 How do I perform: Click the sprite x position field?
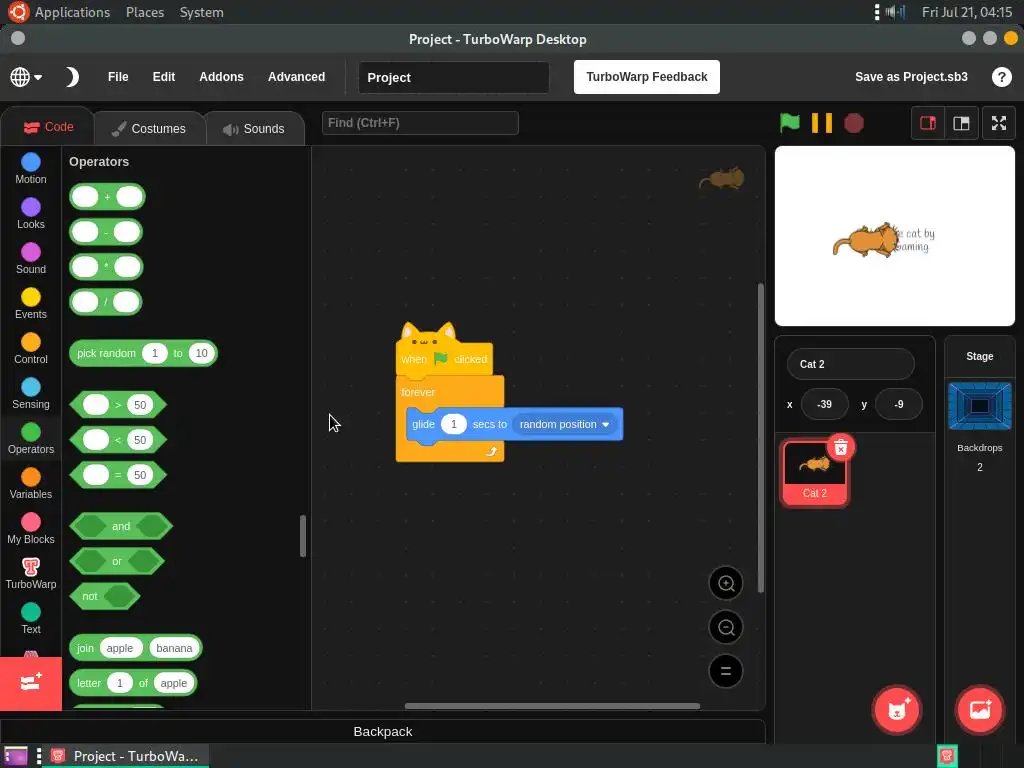tap(824, 404)
